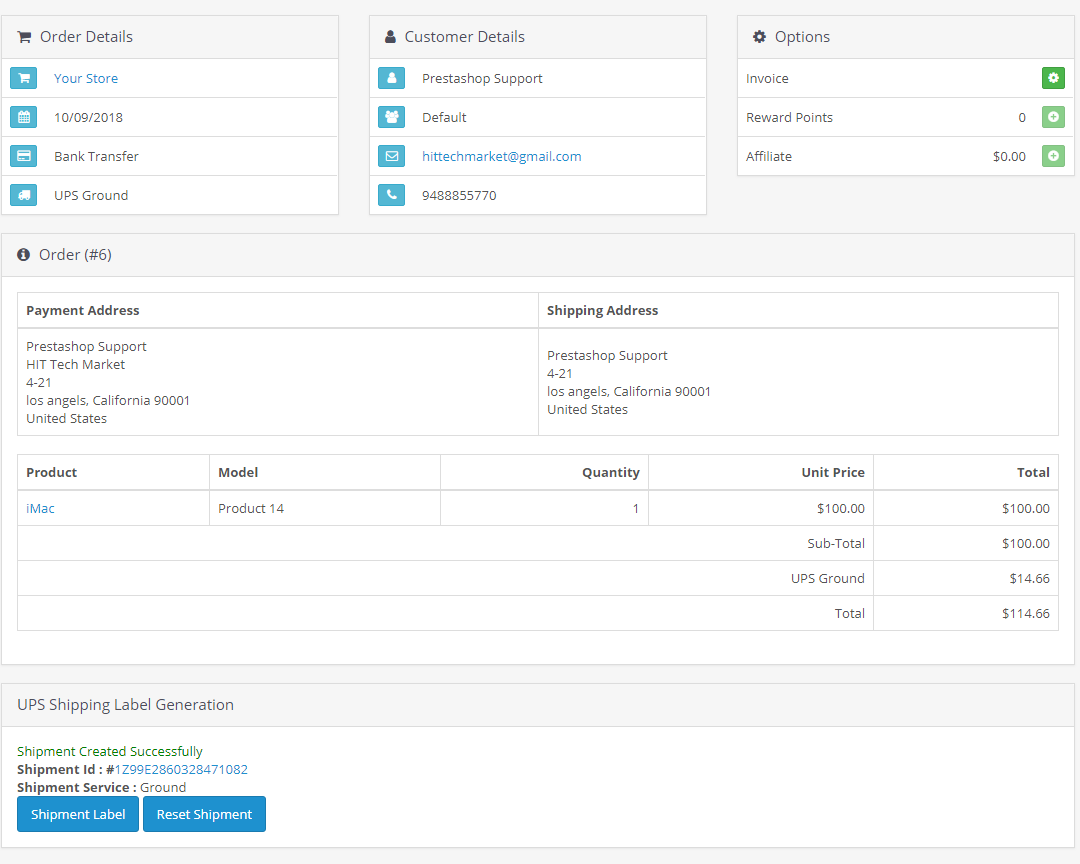Select the Shipment Created Successfully message
Viewport: 1080px width, 864px height.
110,752
